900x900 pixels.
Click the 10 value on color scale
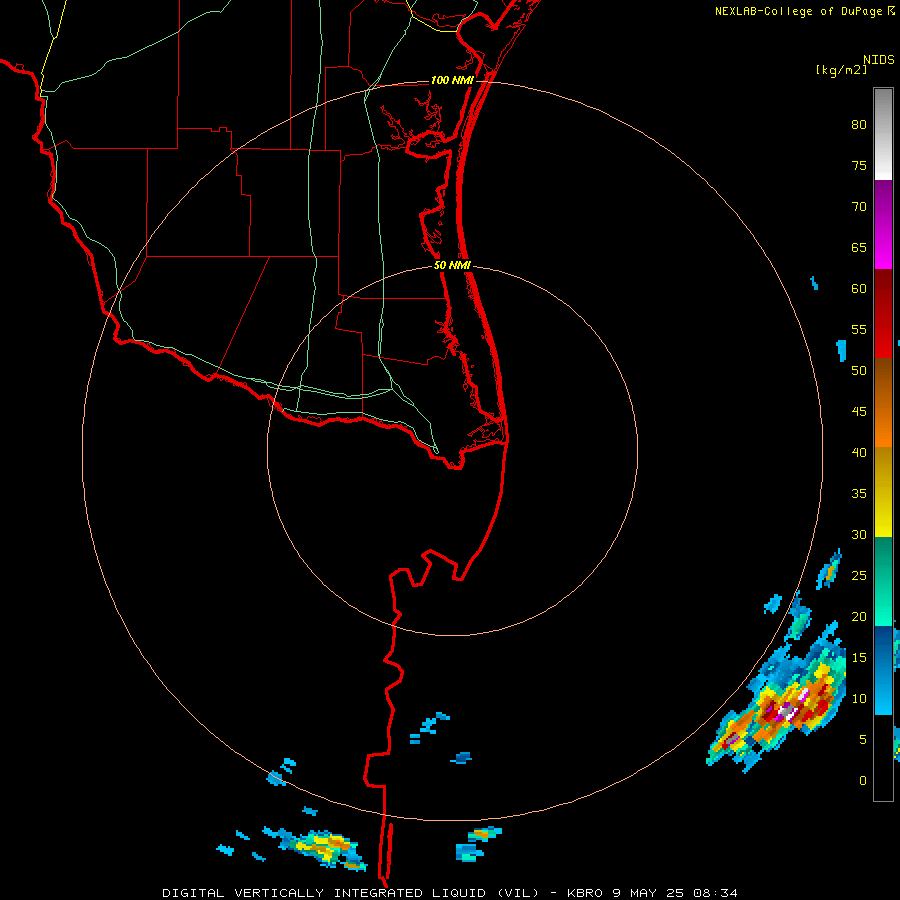(859, 699)
